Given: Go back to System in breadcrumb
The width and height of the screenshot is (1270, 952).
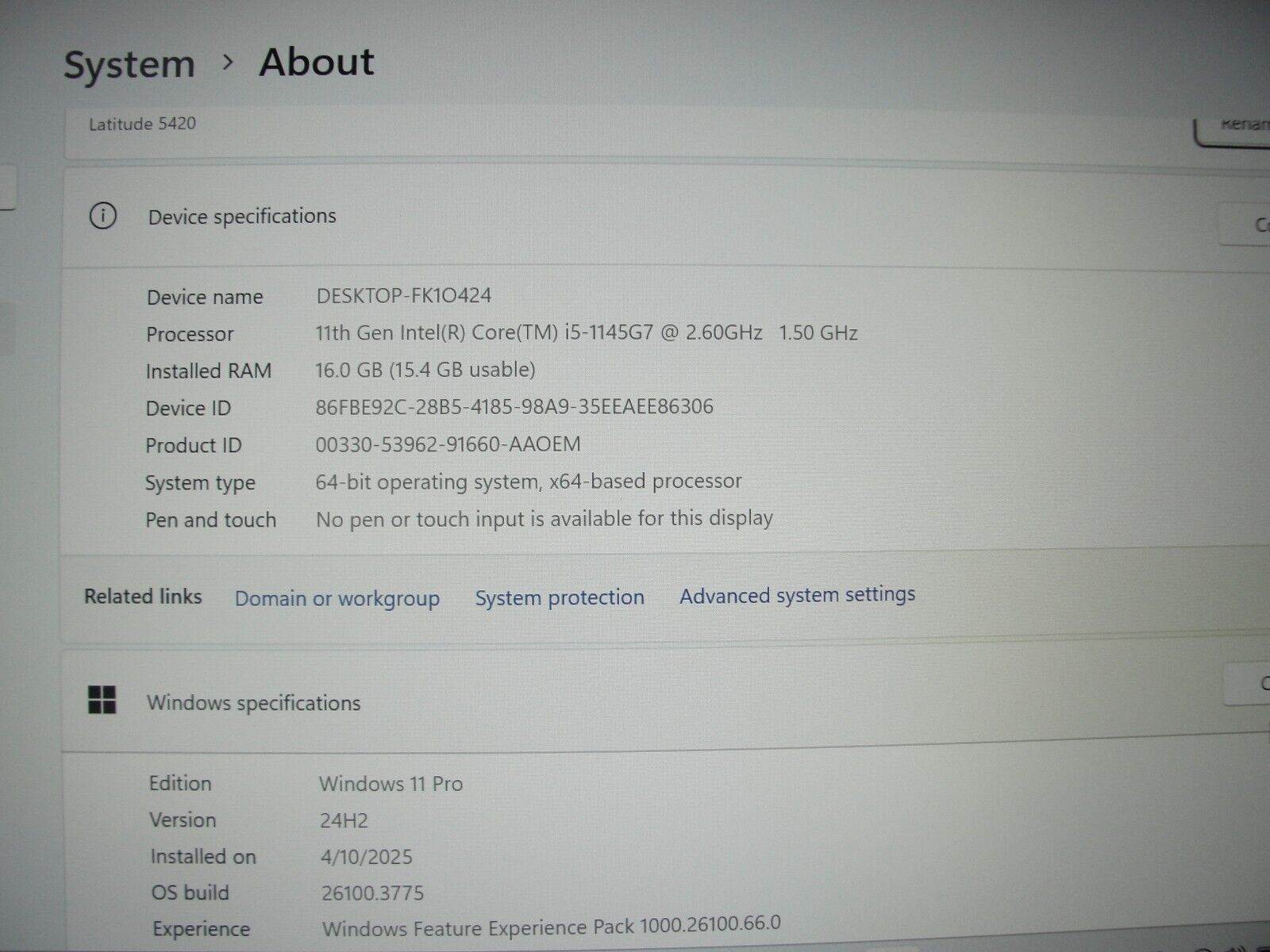Looking at the screenshot, I should coord(129,64).
